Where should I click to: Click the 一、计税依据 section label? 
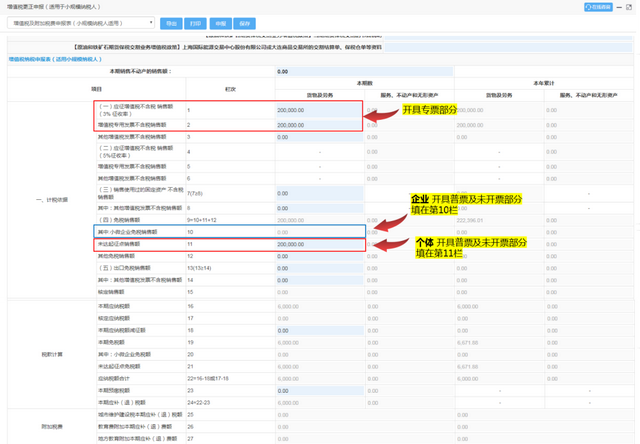(x=52, y=200)
